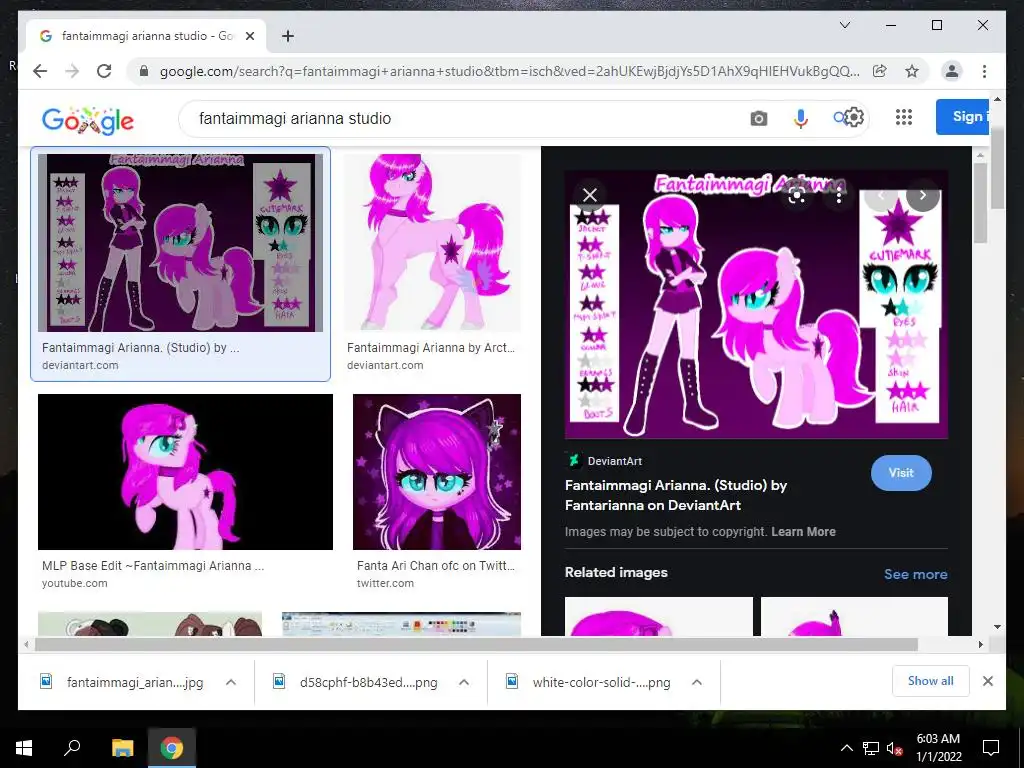Open Chrome tab search chevron
Viewport: 1024px width, 768px height.
click(x=844, y=25)
